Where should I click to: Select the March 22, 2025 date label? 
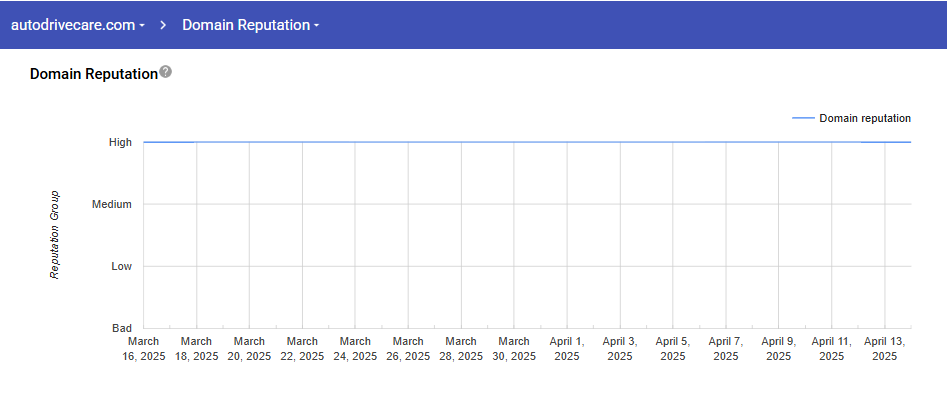tap(302, 349)
